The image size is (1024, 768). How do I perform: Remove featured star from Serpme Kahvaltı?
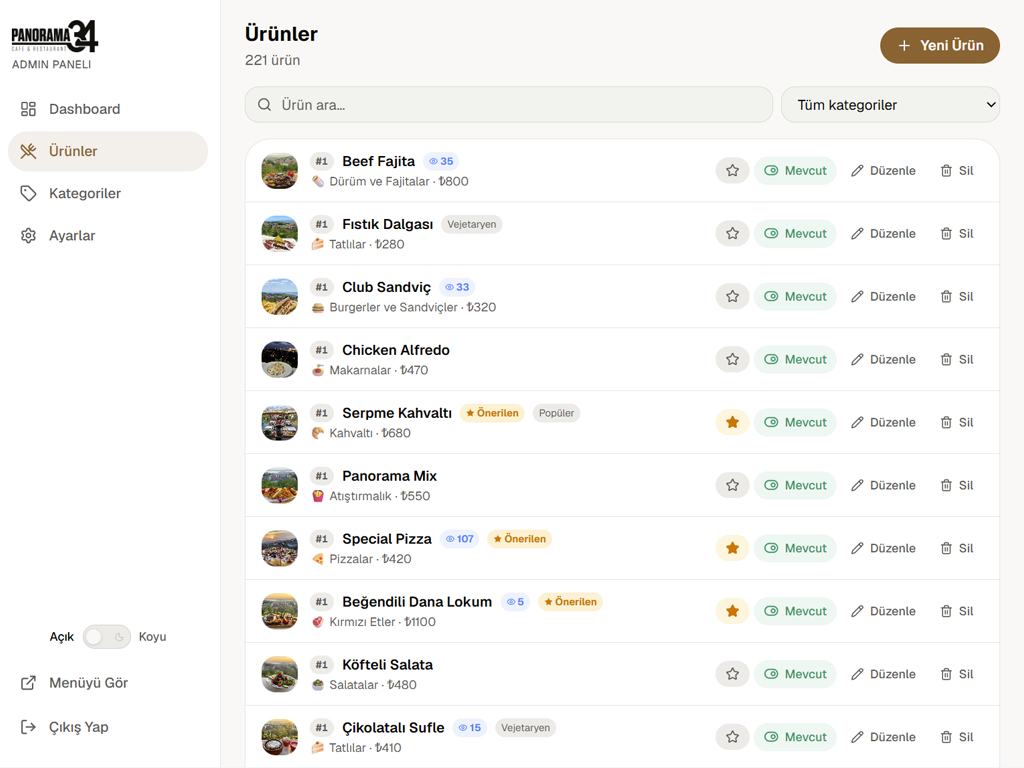click(x=732, y=423)
